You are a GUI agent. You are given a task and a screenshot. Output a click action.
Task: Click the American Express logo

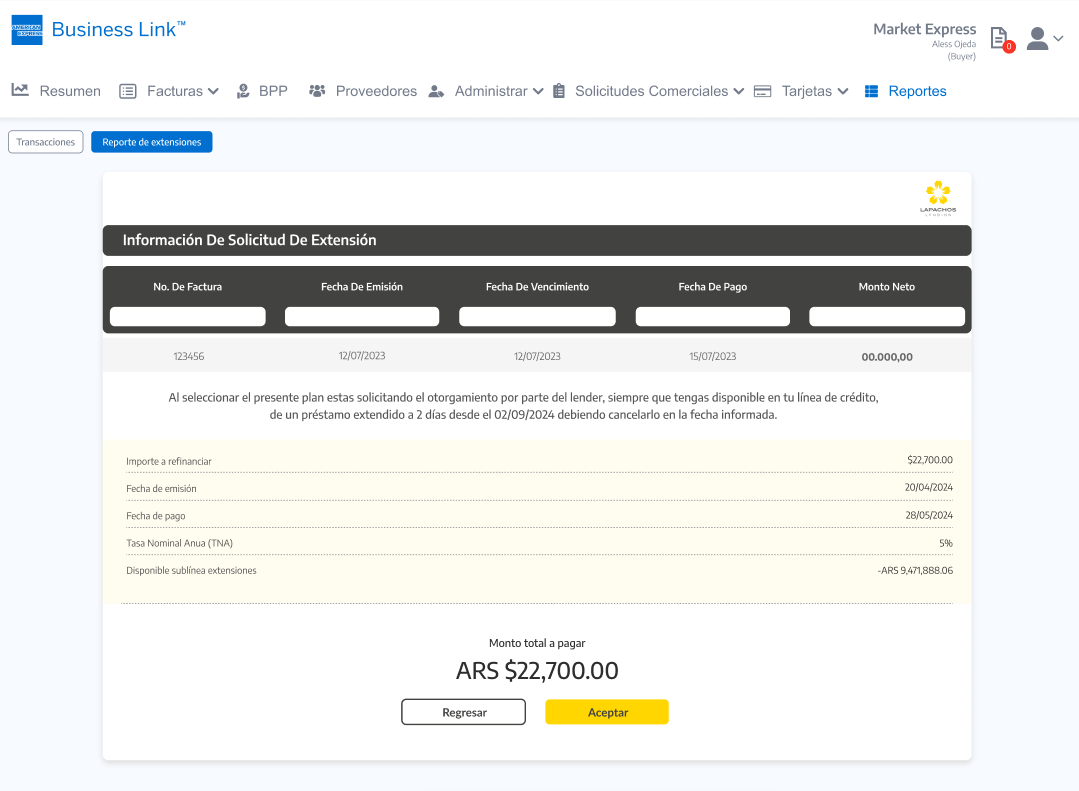pyautogui.click(x=27, y=30)
